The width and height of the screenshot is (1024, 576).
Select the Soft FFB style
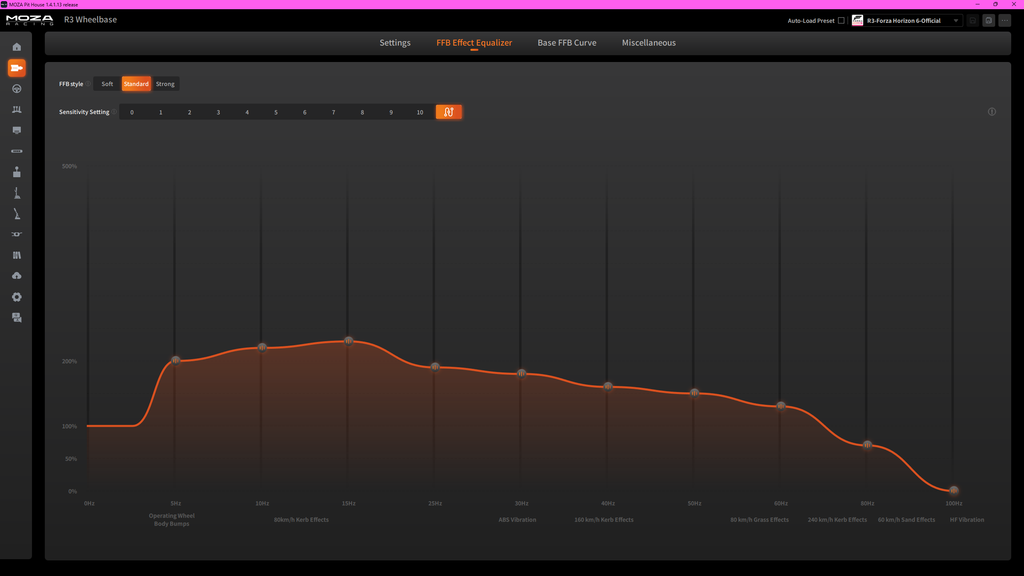click(x=107, y=84)
